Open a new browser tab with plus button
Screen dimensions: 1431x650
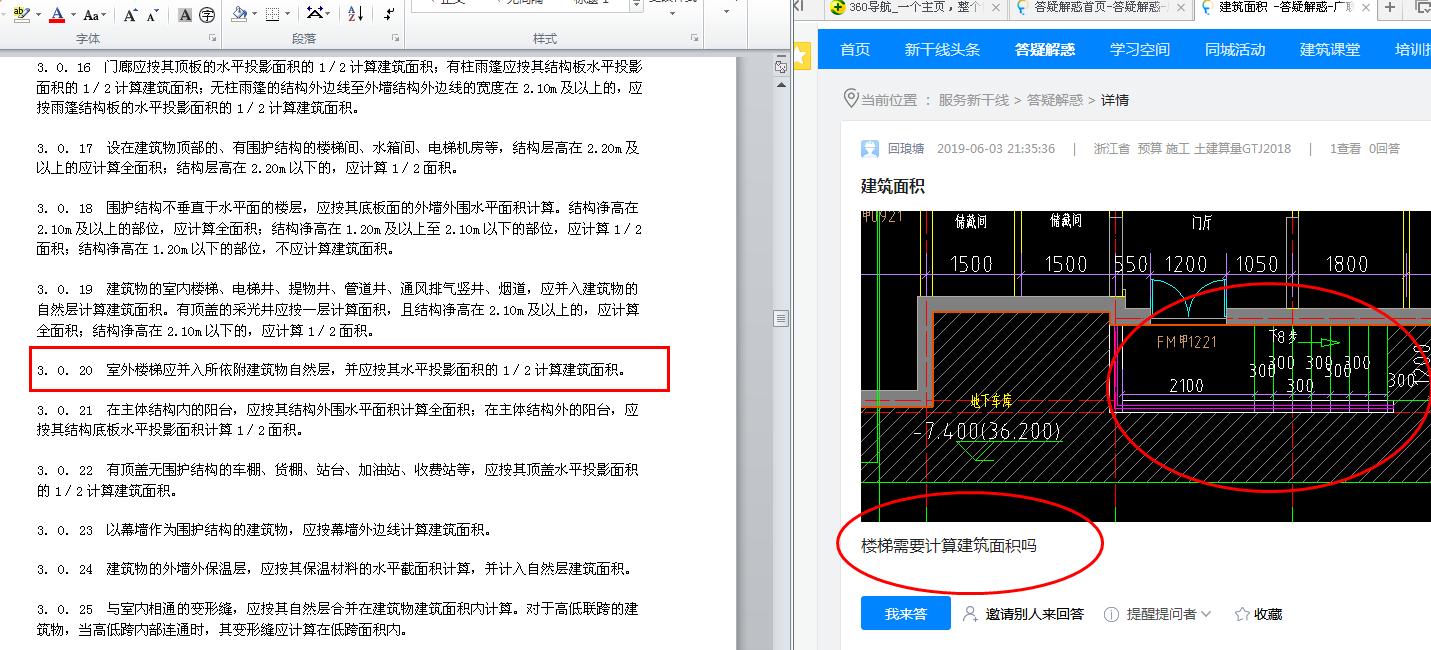tap(1390, 8)
